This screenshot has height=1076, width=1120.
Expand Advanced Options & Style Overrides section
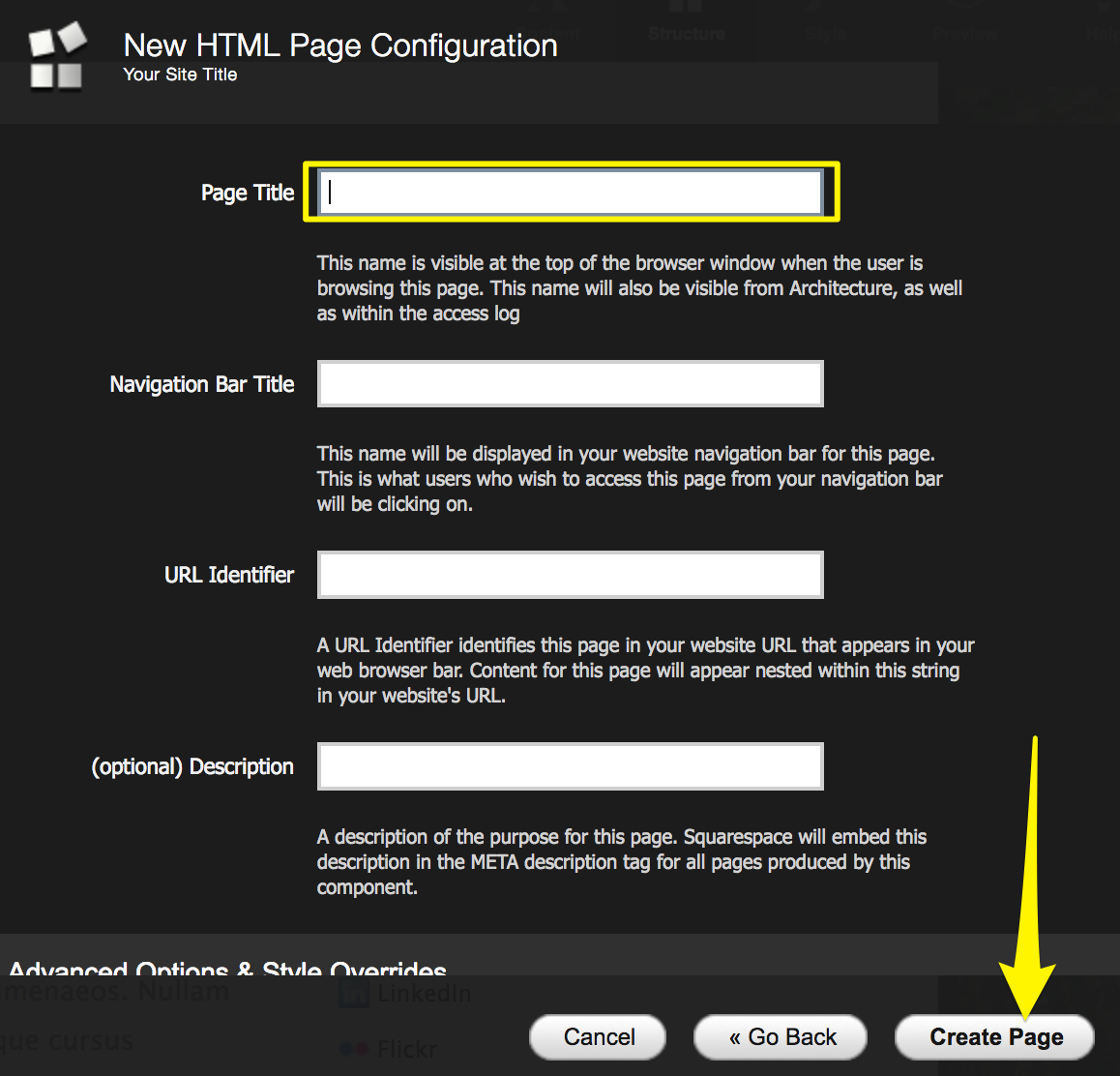tap(227, 968)
